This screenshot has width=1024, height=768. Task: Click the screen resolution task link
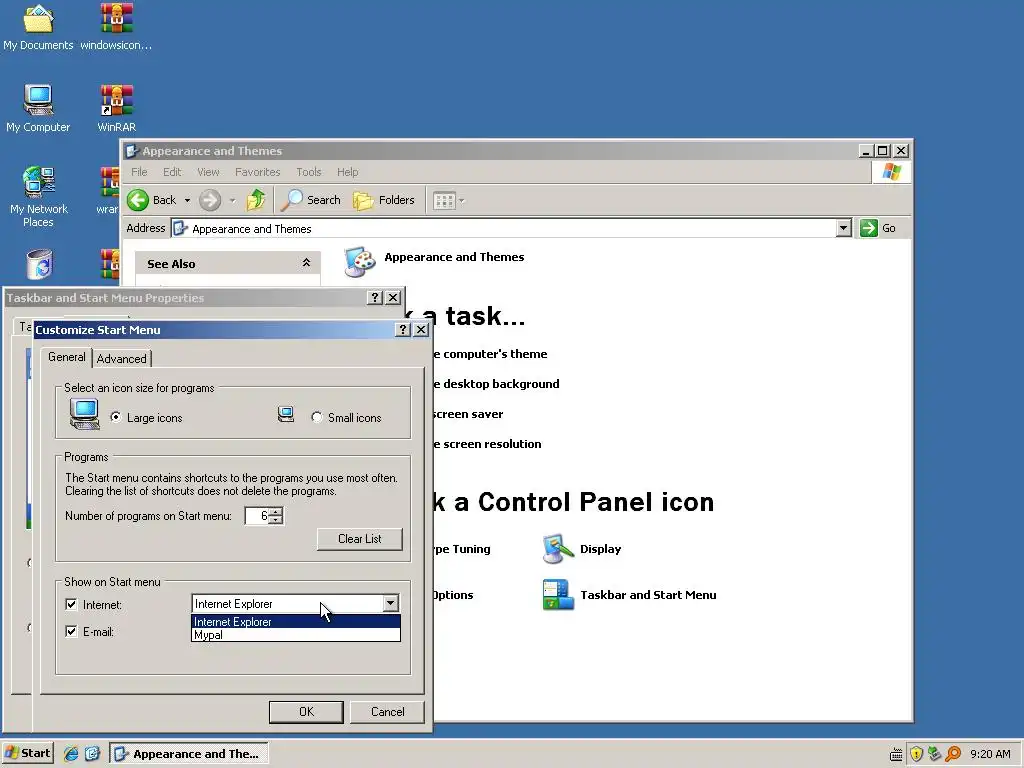(487, 444)
